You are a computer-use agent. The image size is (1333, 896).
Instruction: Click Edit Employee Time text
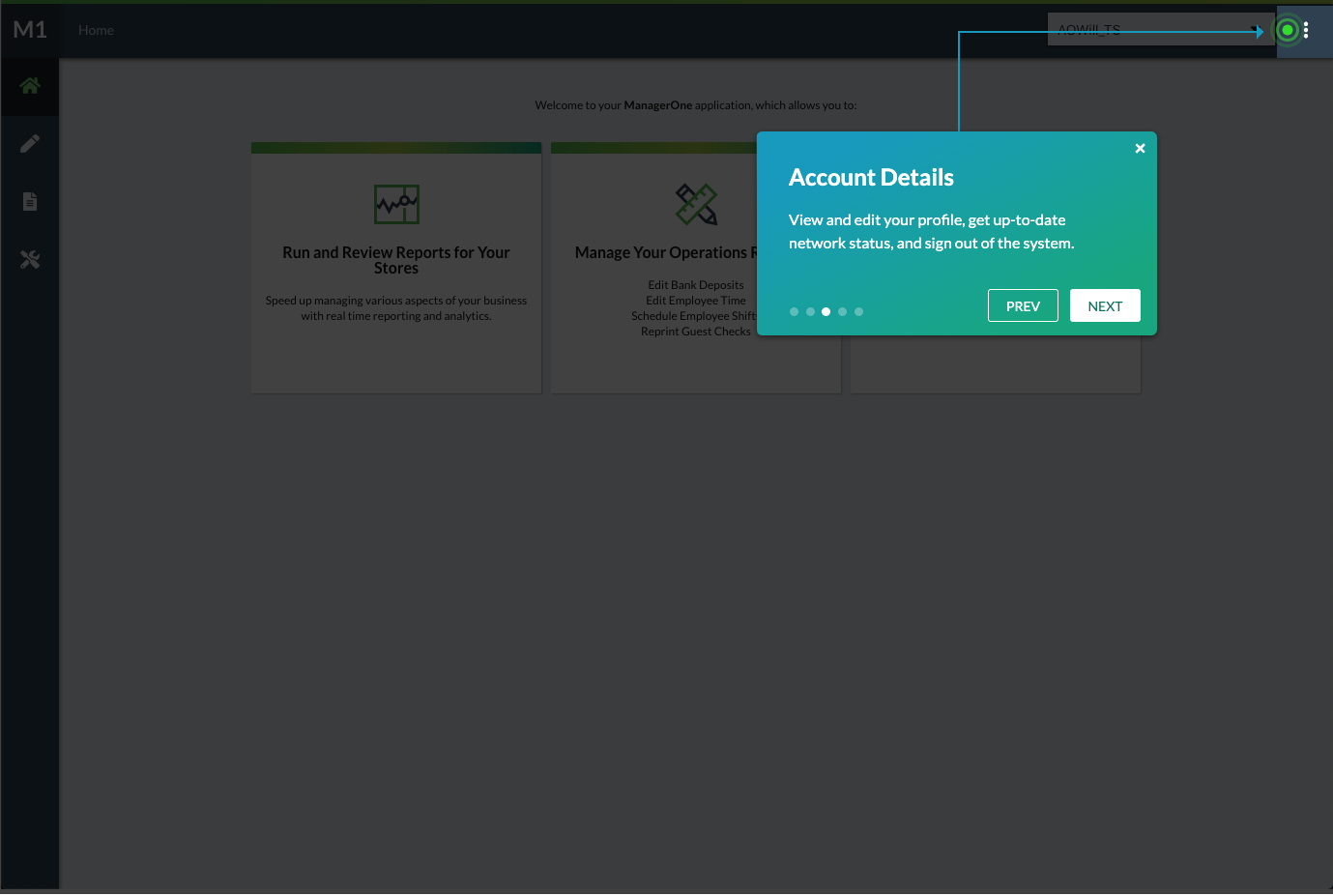[x=696, y=301]
